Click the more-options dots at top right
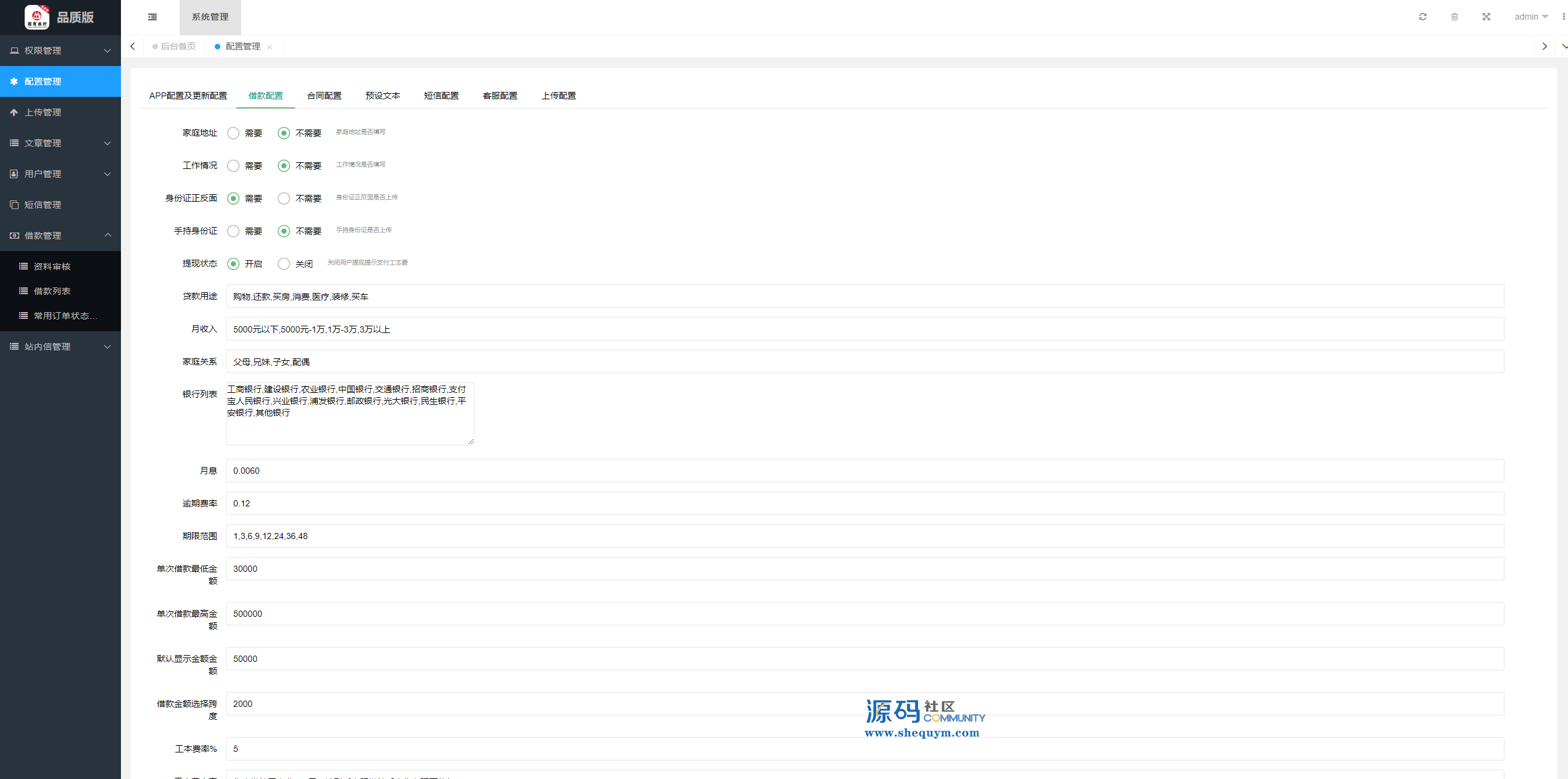The width and height of the screenshot is (1568, 779). tap(1563, 17)
